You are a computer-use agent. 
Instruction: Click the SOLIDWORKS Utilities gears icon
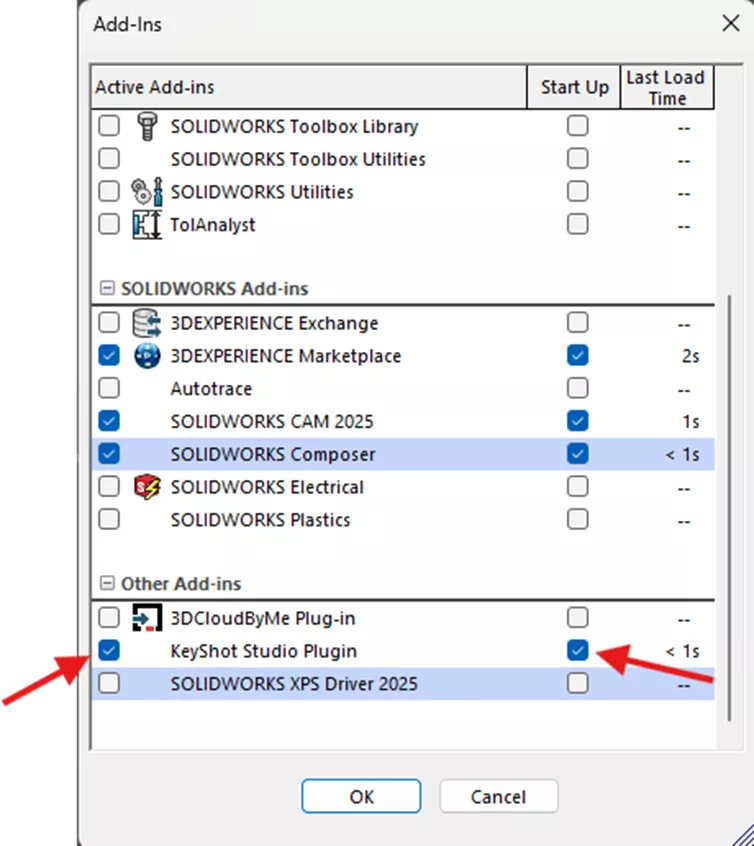pyautogui.click(x=147, y=192)
